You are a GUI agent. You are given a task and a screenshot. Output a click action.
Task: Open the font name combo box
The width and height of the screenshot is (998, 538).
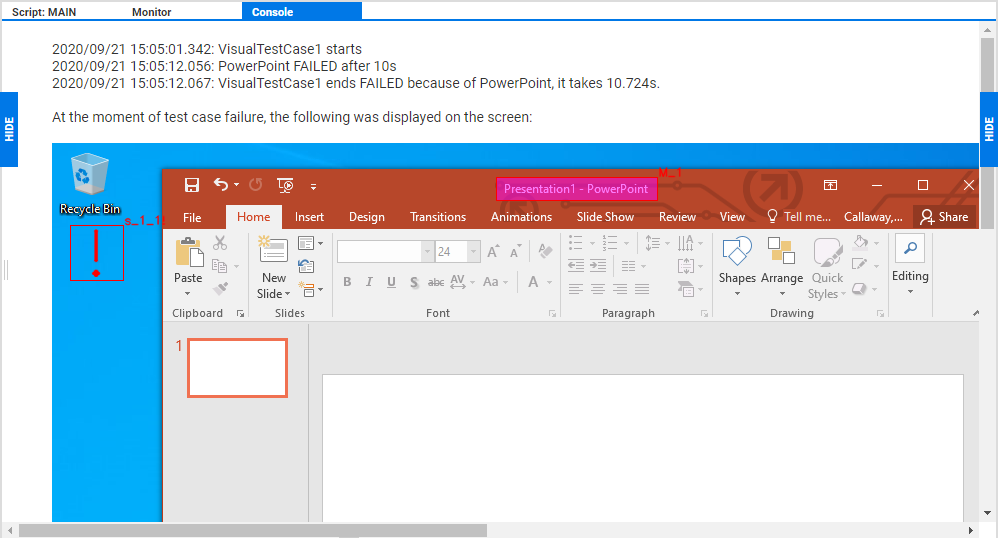385,251
